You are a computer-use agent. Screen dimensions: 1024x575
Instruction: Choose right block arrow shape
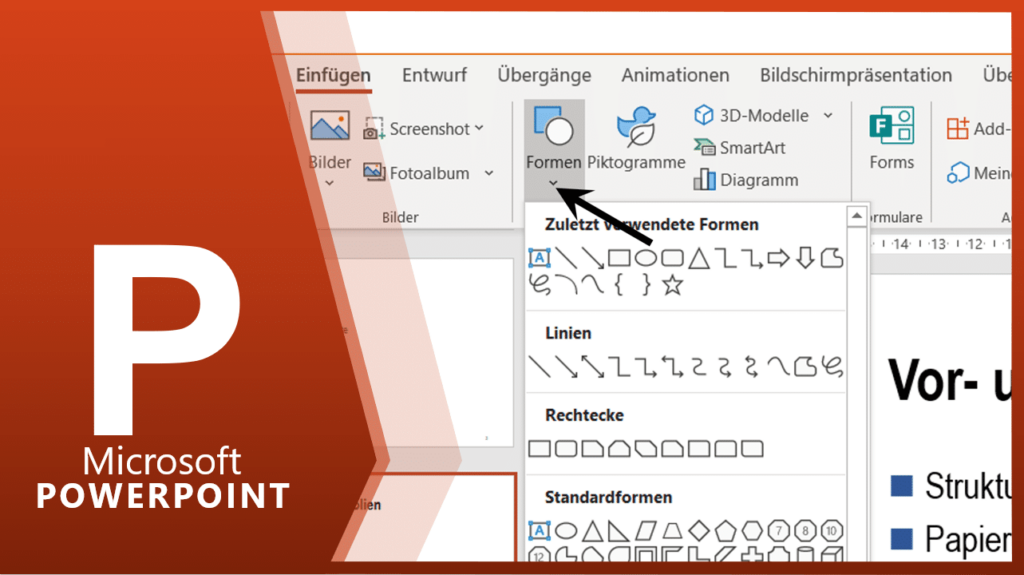coord(778,258)
